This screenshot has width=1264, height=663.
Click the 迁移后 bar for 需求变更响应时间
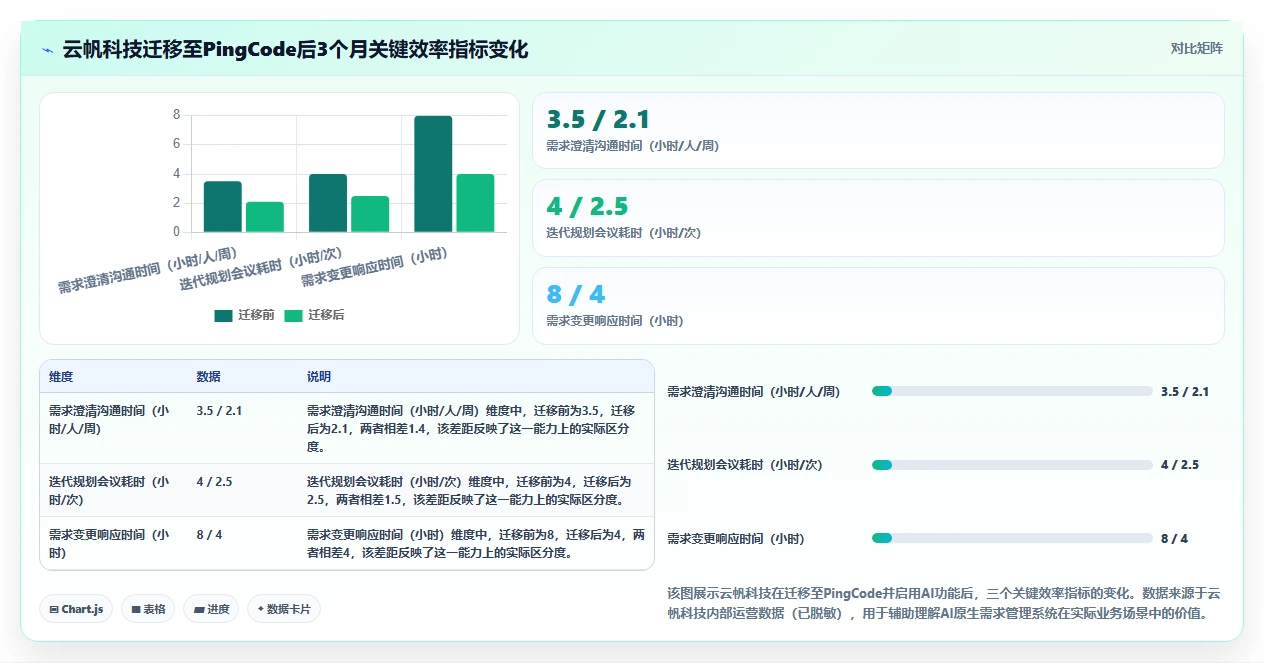tap(475, 203)
